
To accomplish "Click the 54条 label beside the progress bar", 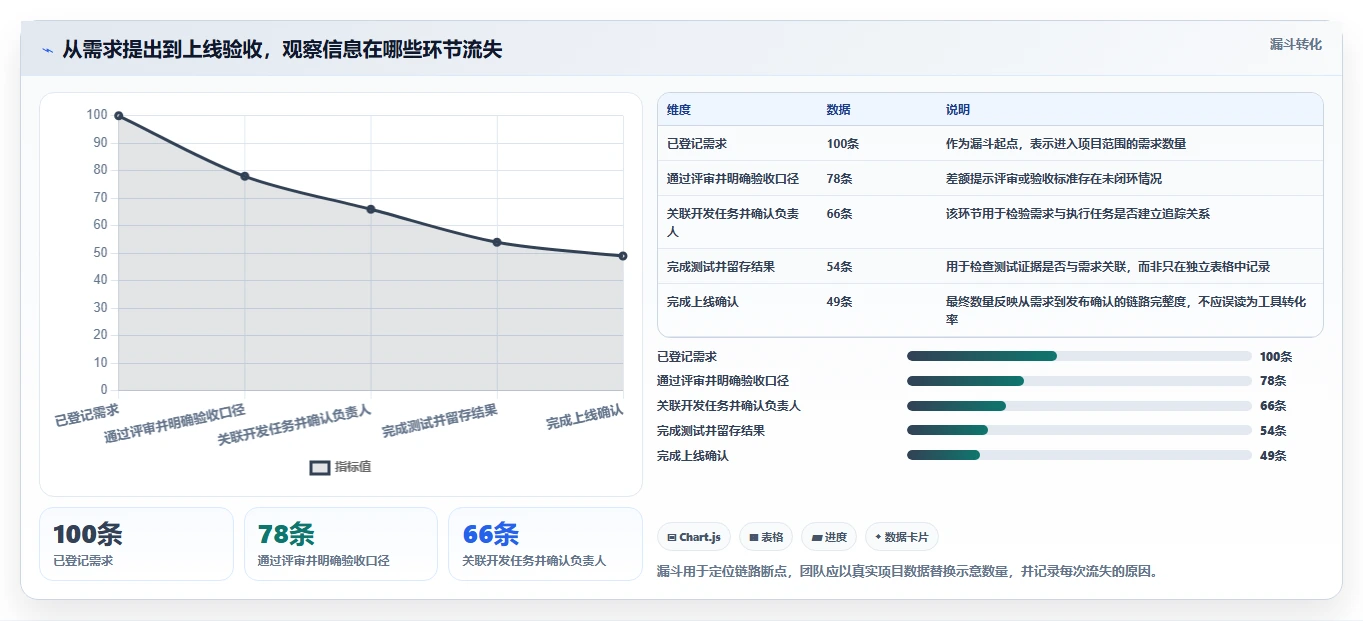I will tap(1273, 431).
